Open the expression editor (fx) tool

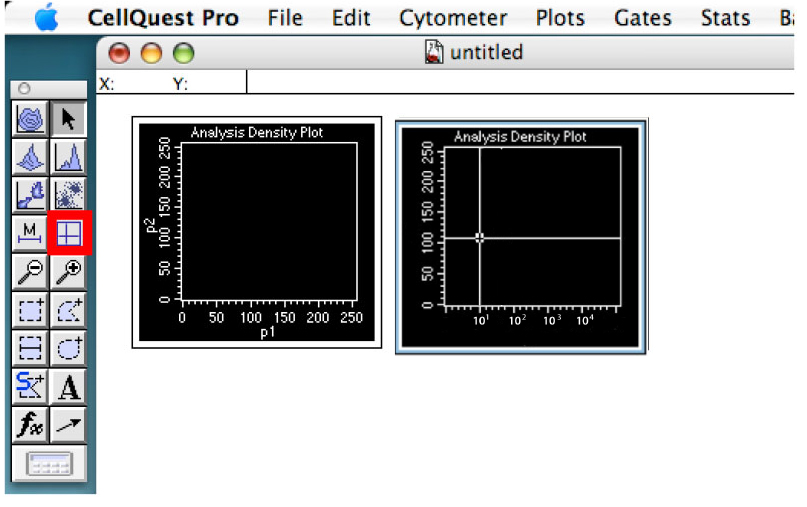point(30,425)
